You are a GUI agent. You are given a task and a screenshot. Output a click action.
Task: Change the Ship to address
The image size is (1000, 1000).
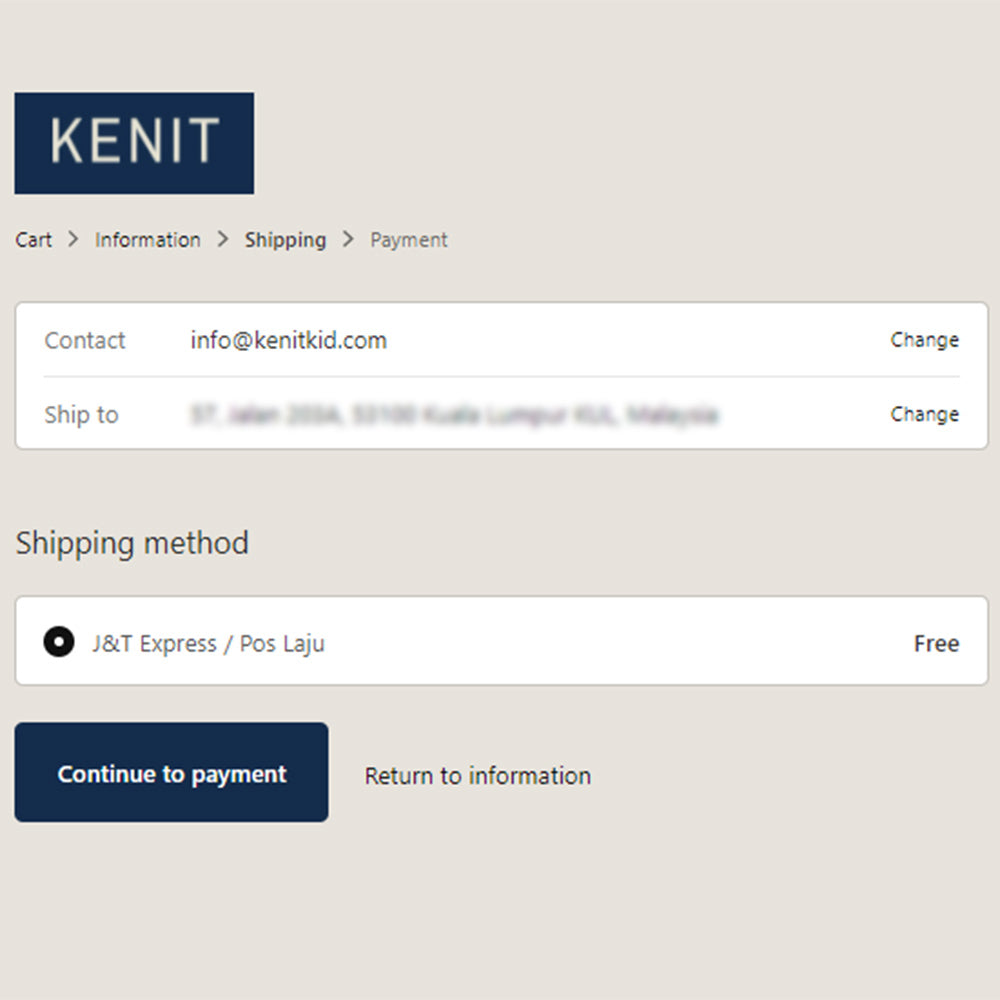point(924,414)
